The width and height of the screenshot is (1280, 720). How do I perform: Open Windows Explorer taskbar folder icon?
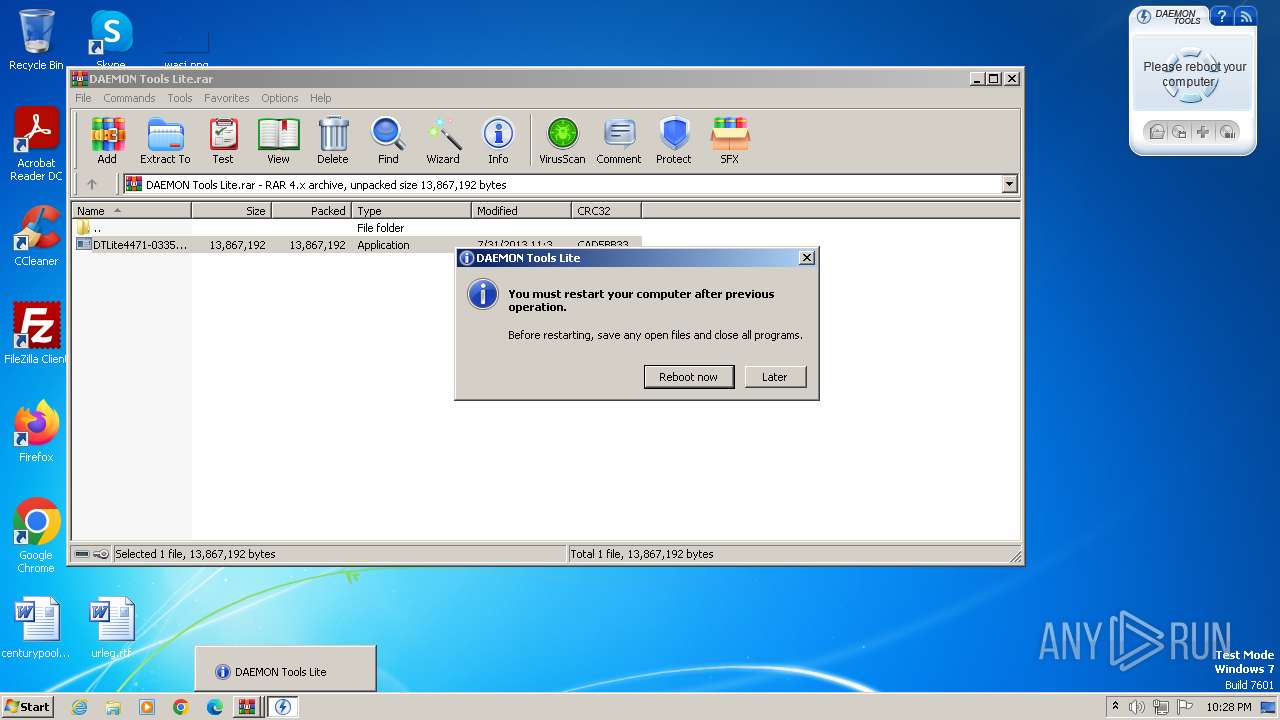[x=113, y=707]
